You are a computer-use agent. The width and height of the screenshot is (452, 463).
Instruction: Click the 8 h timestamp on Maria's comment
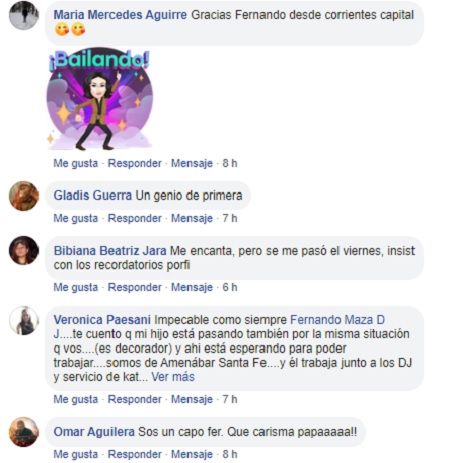[x=230, y=163]
